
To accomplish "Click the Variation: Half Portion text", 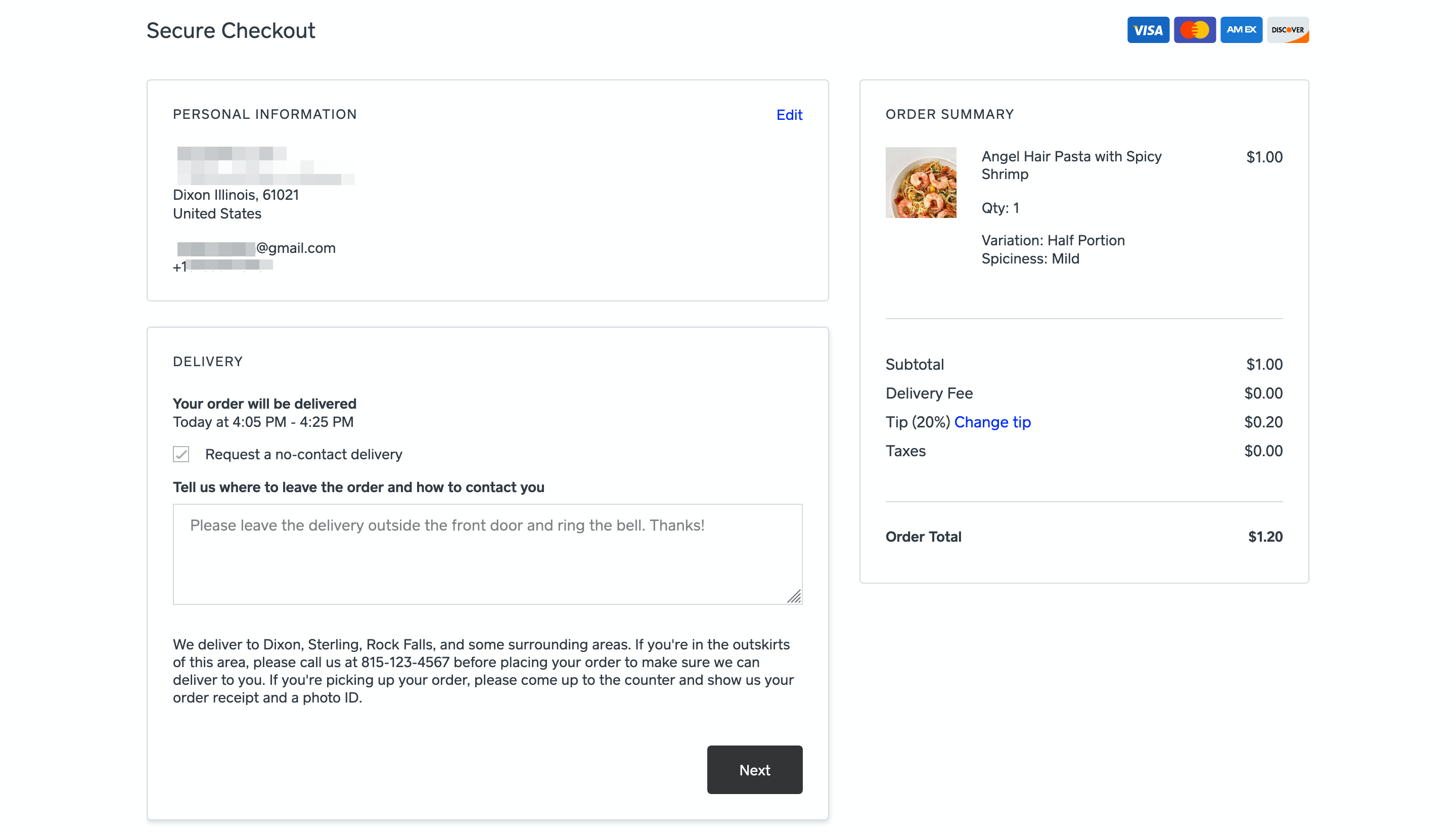I will (1052, 240).
